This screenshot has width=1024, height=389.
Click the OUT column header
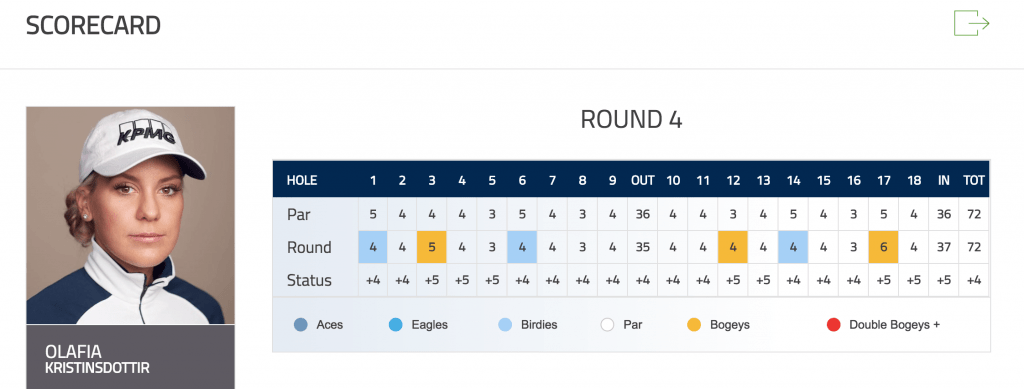(643, 180)
